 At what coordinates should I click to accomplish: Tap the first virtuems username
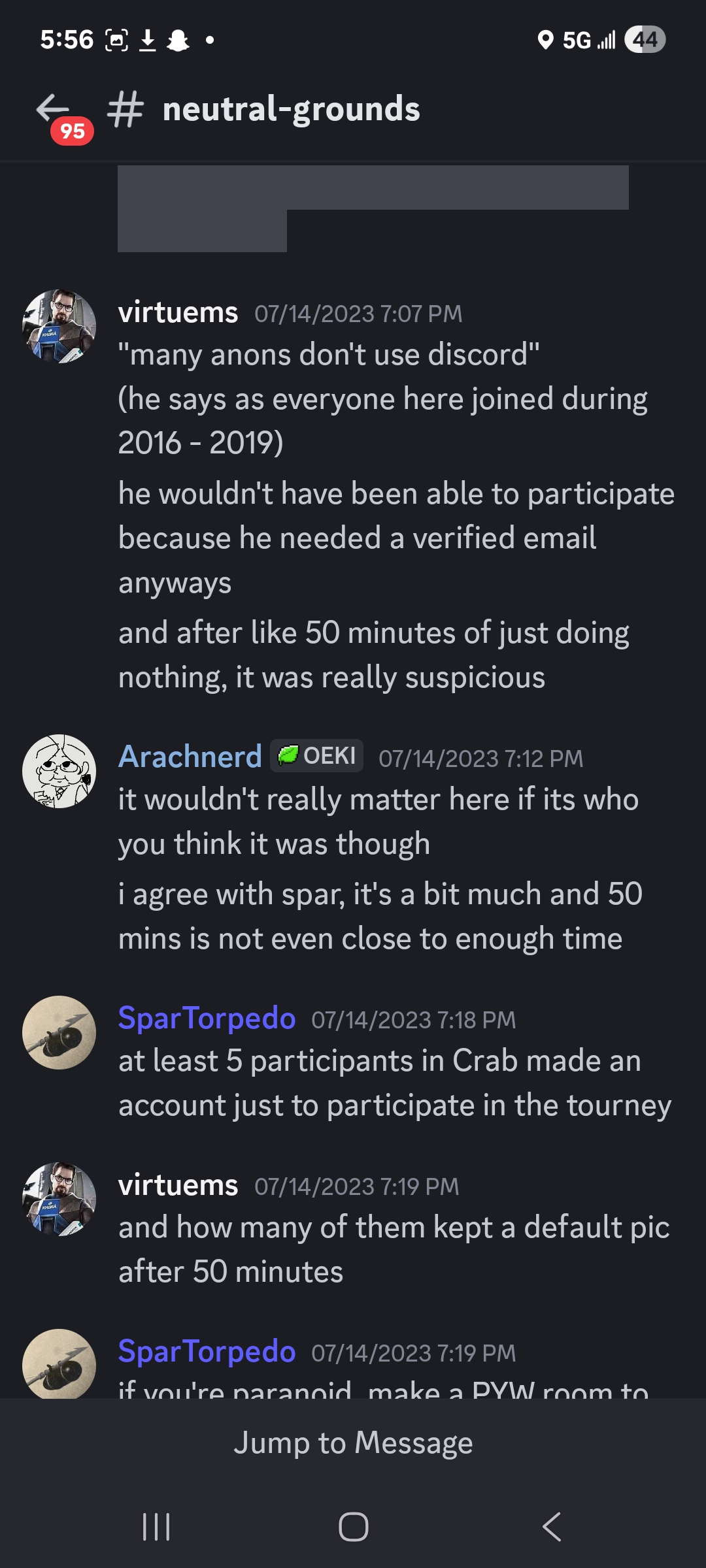pos(178,312)
